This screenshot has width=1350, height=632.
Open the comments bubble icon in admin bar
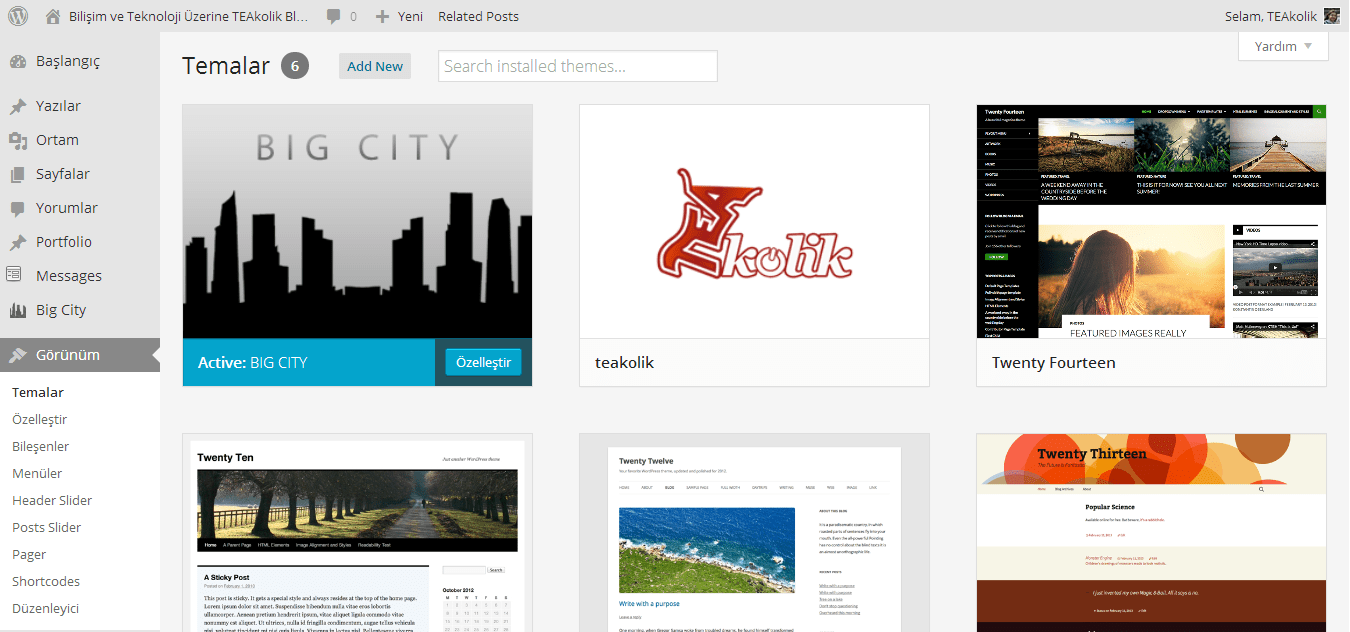tap(333, 16)
